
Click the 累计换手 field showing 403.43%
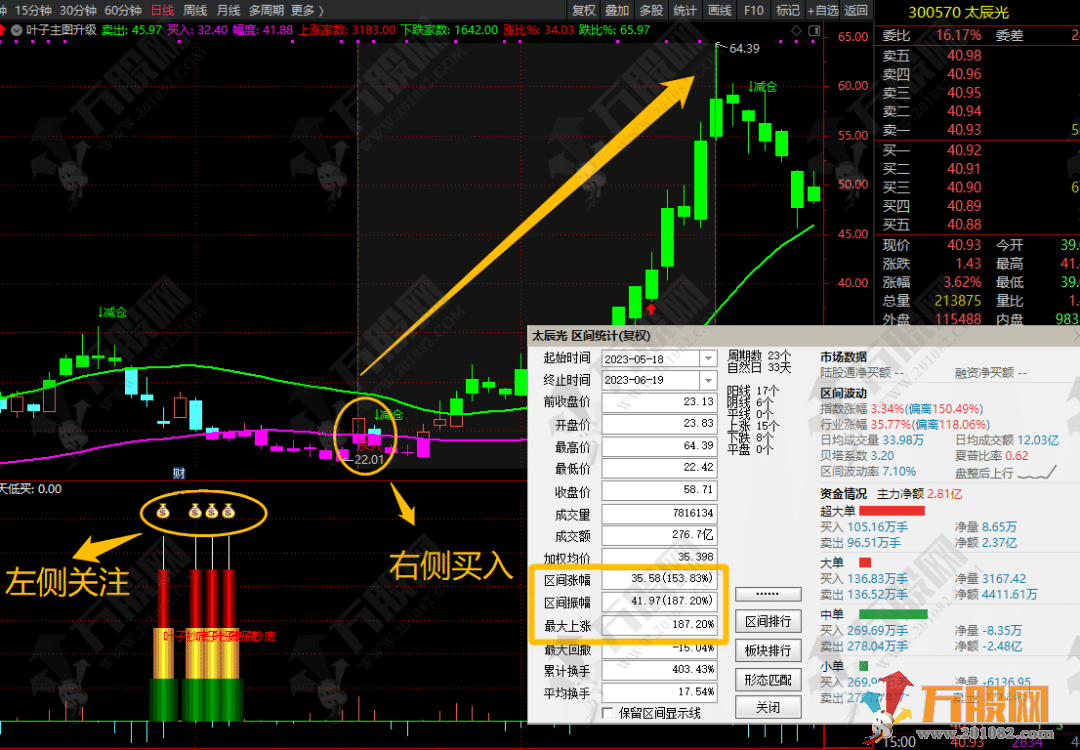tap(659, 670)
